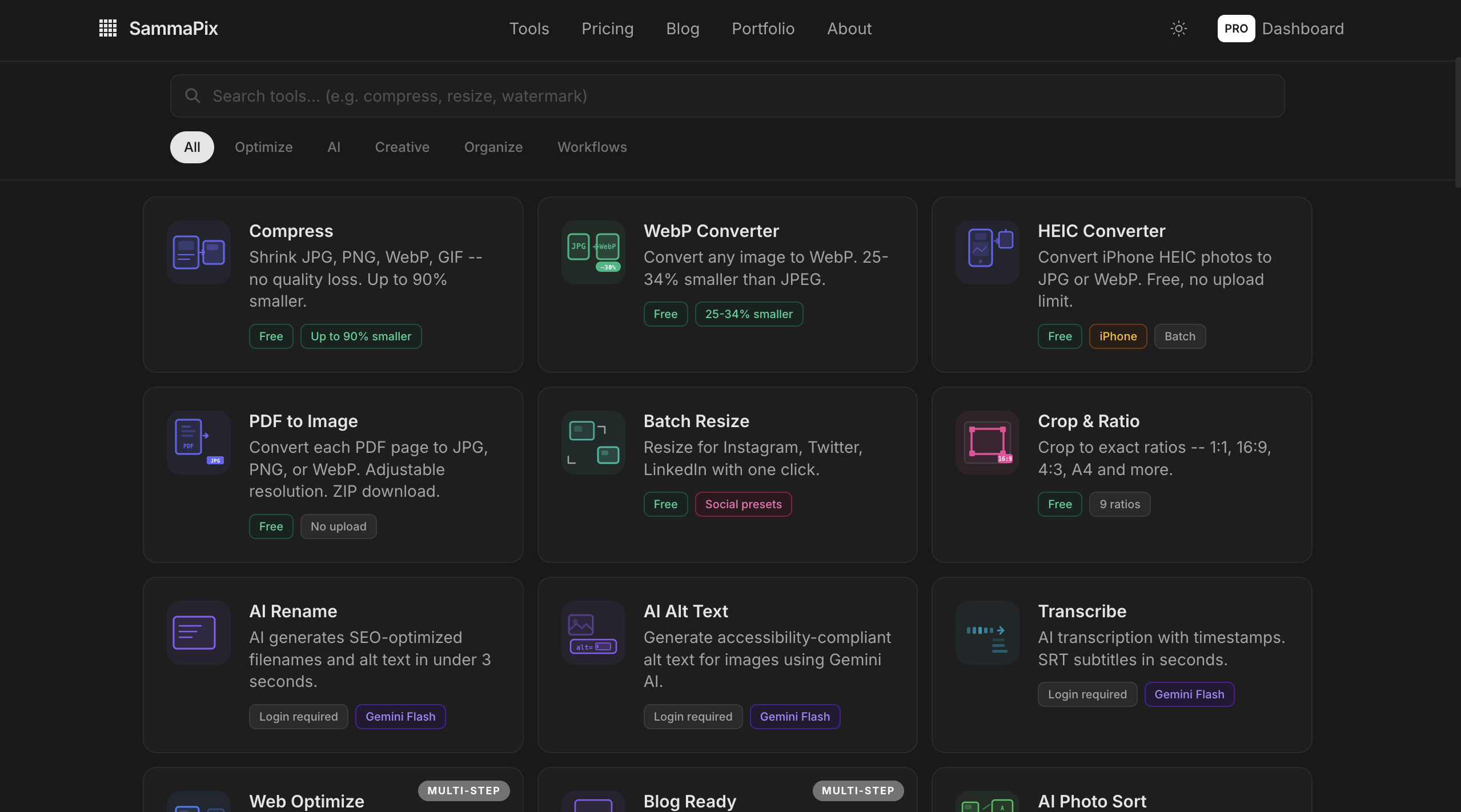Open the Crop & Ratio tool icon

click(x=988, y=443)
